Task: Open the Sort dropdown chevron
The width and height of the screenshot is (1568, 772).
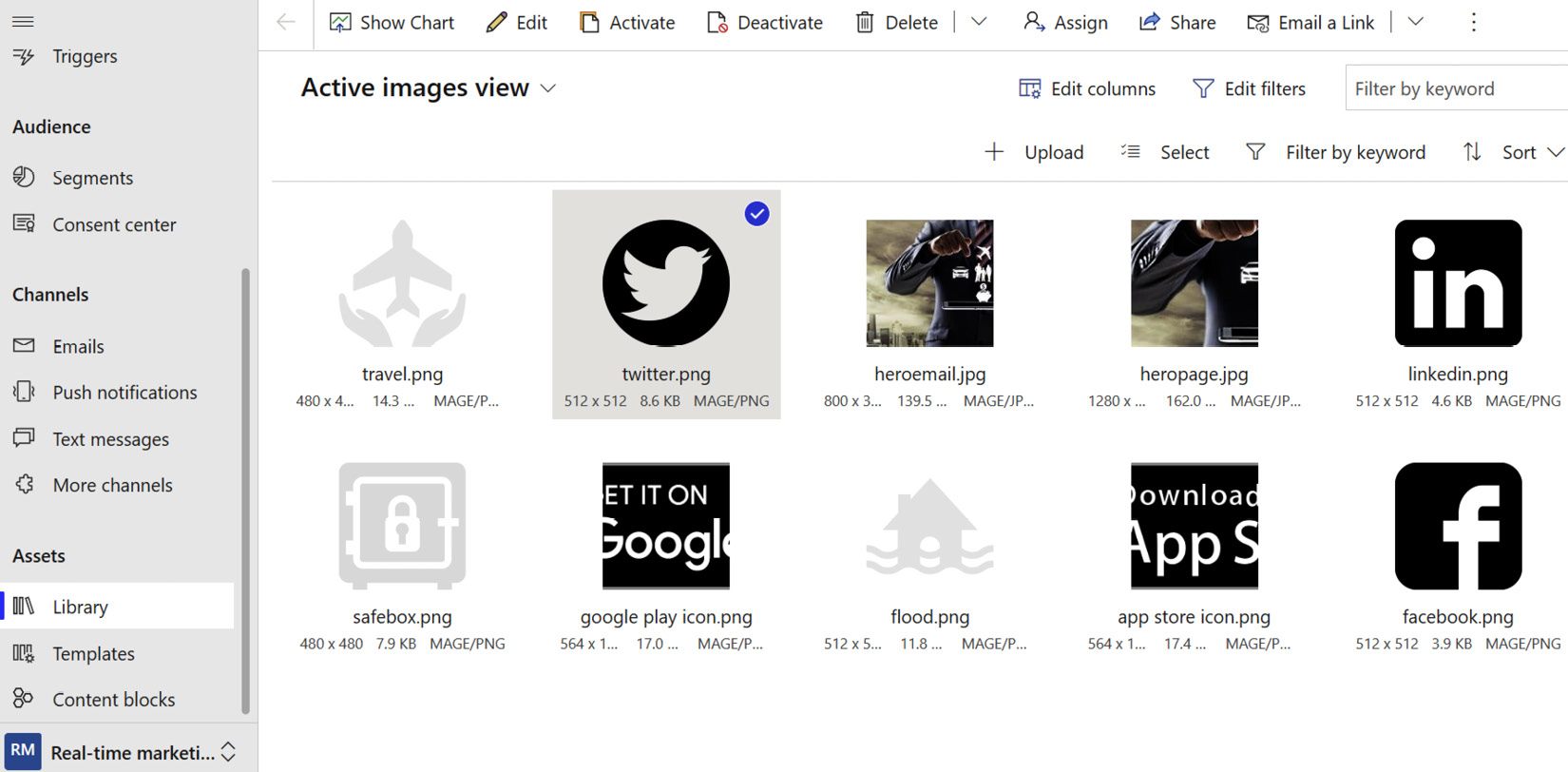Action: [x=1556, y=152]
